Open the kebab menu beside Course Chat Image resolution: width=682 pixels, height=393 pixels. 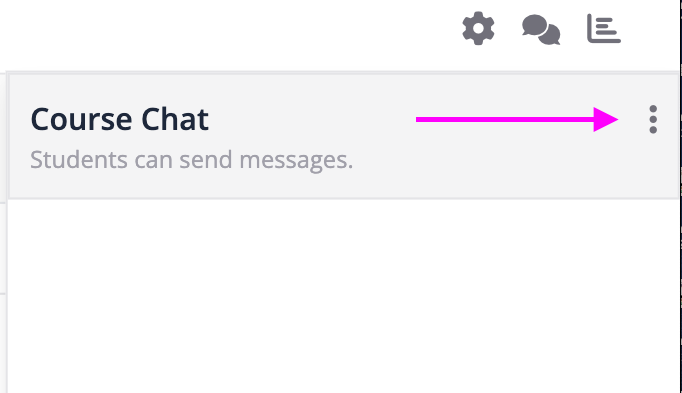653,119
